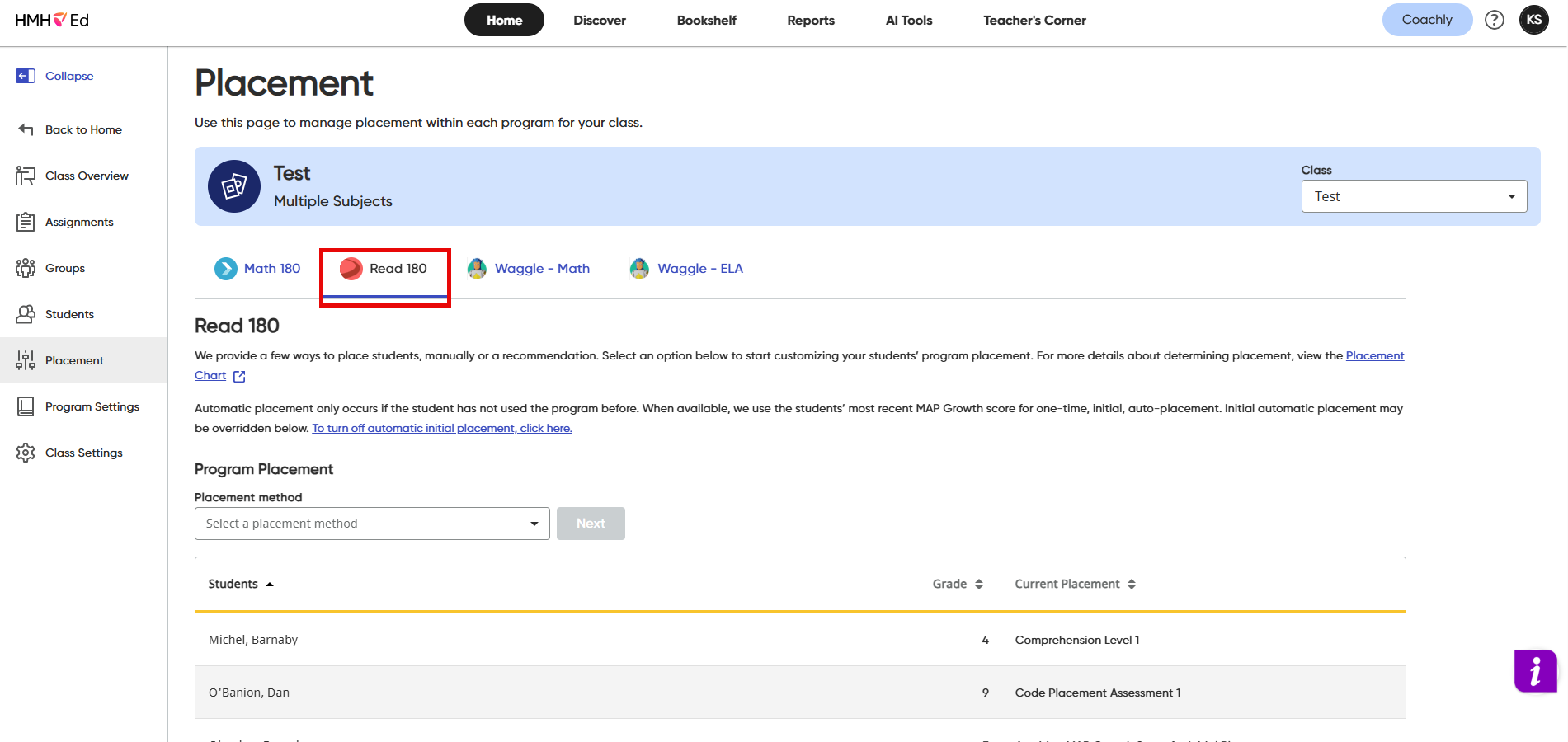This screenshot has height=742, width=1568.
Task: Open the Reports top menu item
Action: 811,20
